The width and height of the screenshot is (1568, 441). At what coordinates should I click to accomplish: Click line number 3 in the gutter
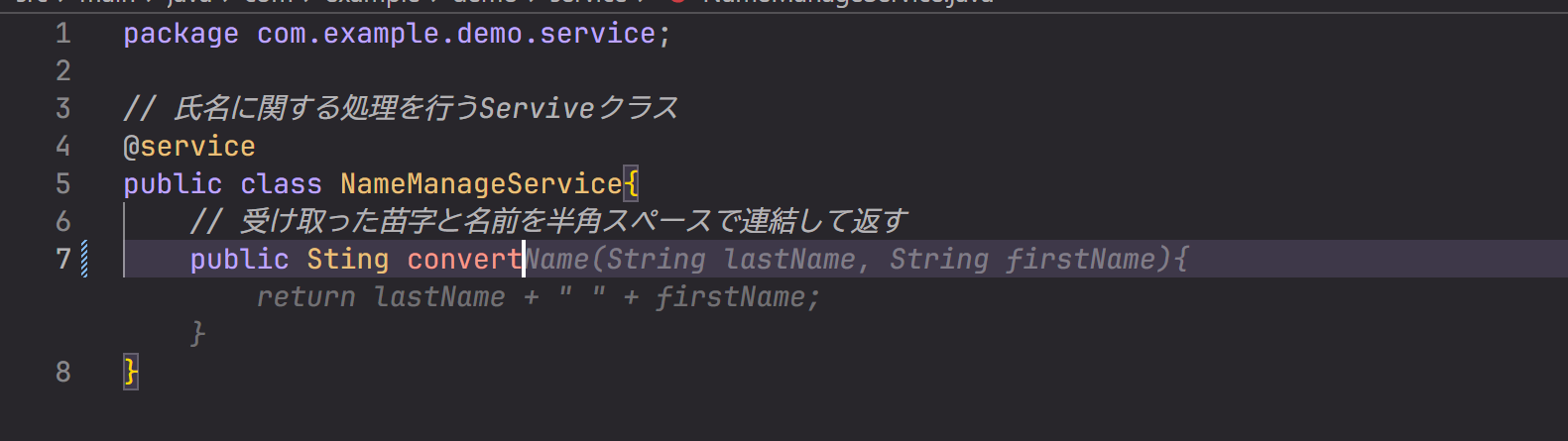pyautogui.click(x=62, y=108)
